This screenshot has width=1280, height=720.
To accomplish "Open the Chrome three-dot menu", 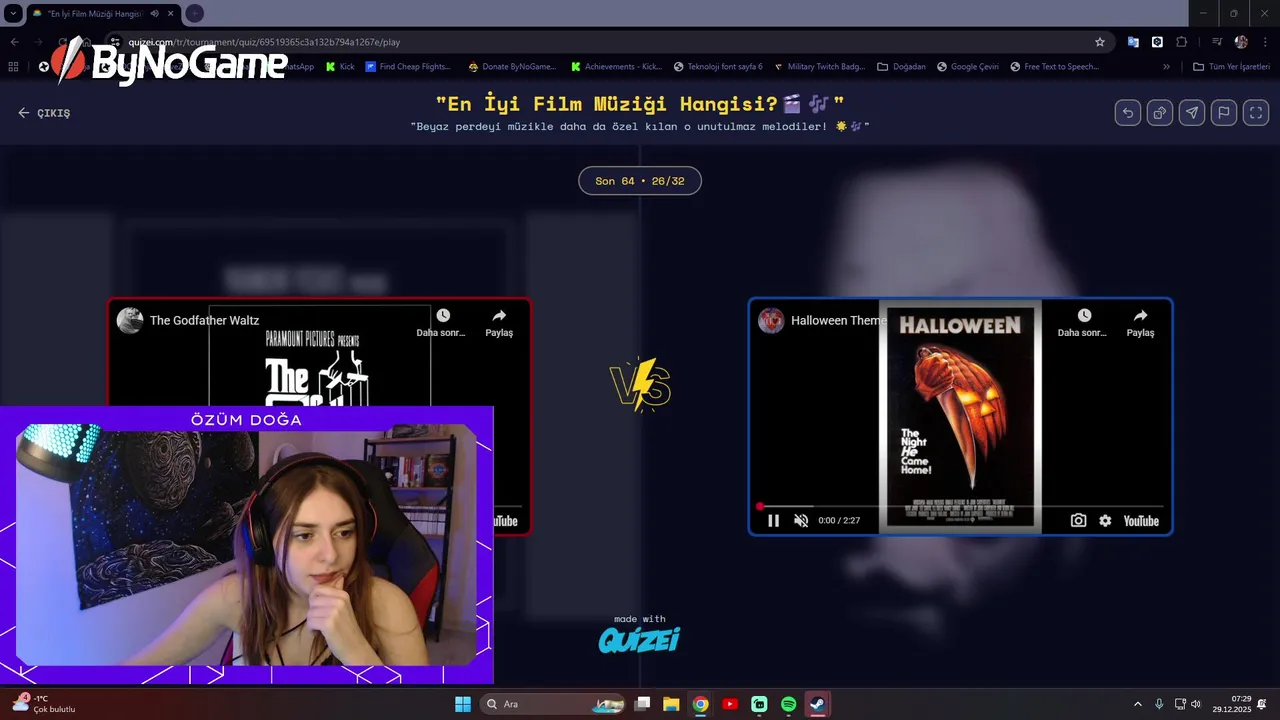I will tap(1265, 42).
